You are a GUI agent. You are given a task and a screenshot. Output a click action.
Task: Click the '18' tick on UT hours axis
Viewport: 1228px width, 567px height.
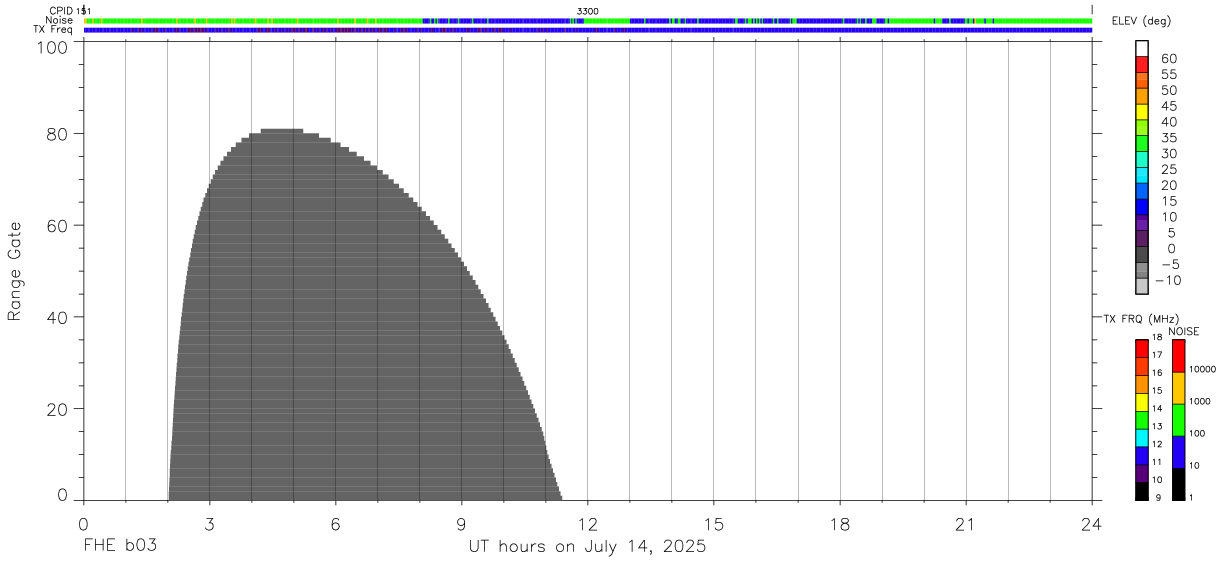click(x=840, y=525)
